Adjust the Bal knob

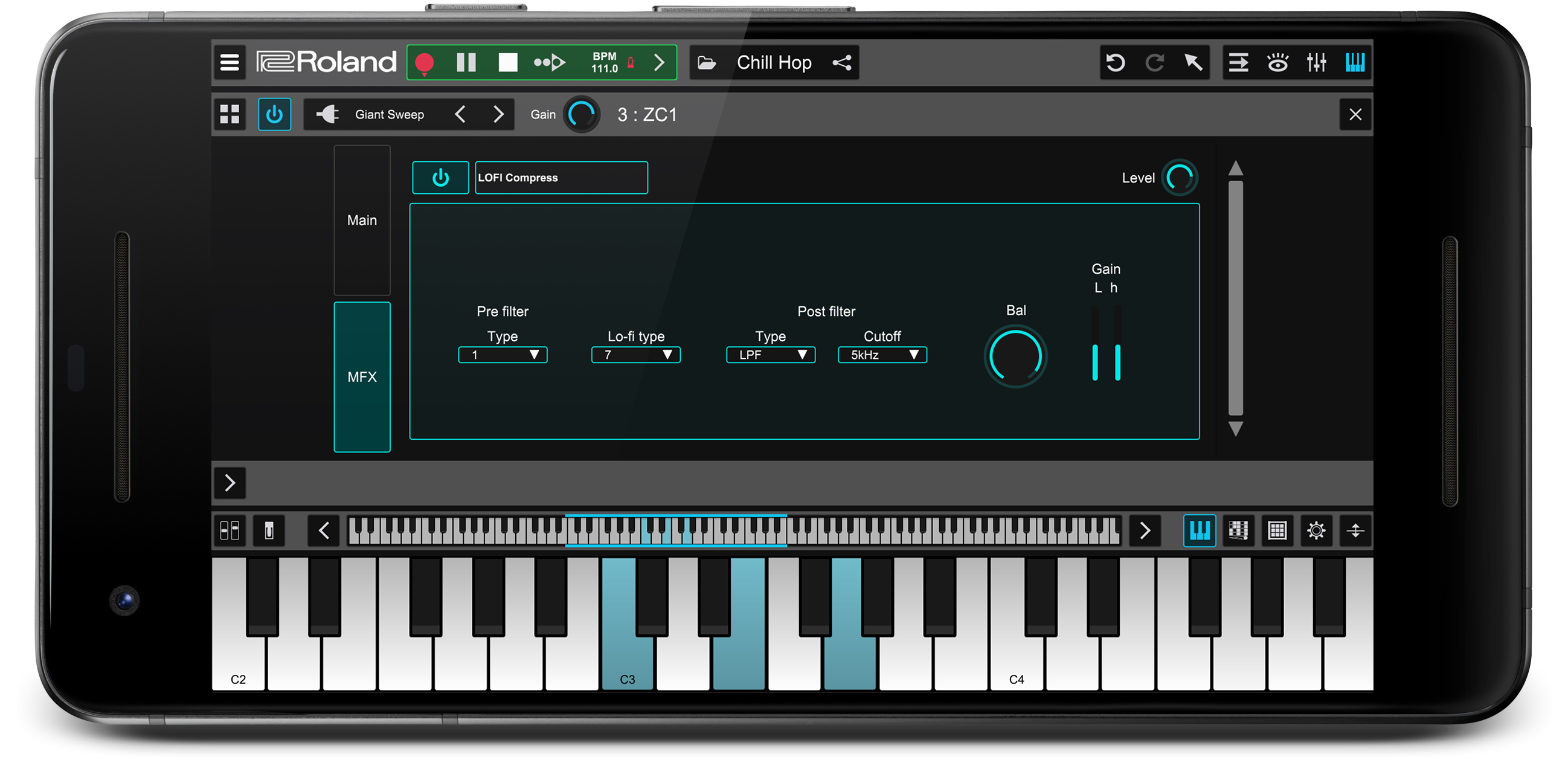click(x=1015, y=357)
